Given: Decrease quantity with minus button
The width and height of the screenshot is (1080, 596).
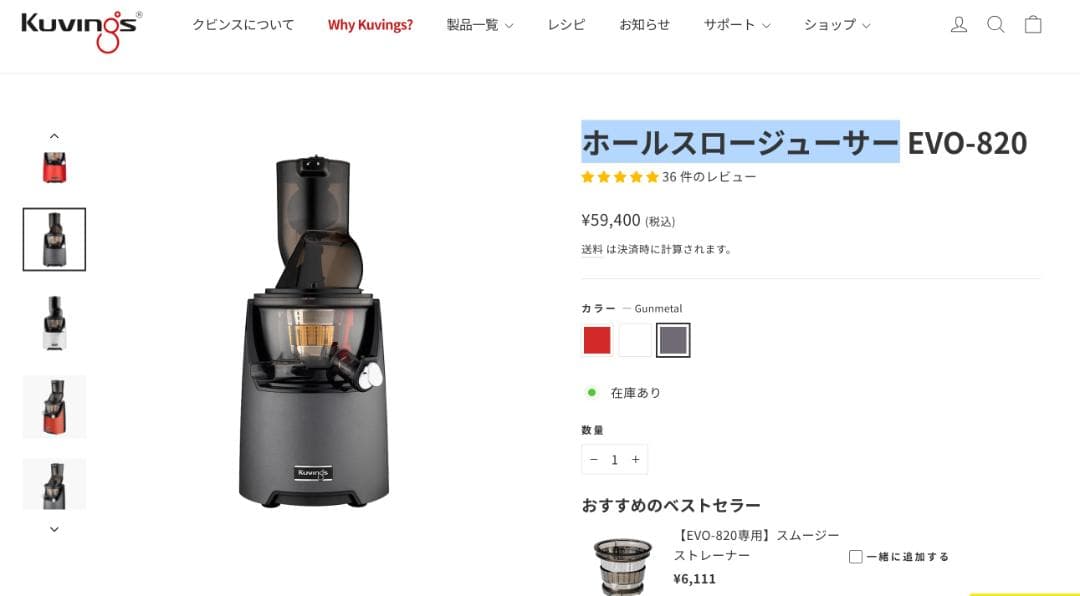Looking at the screenshot, I should [594, 460].
